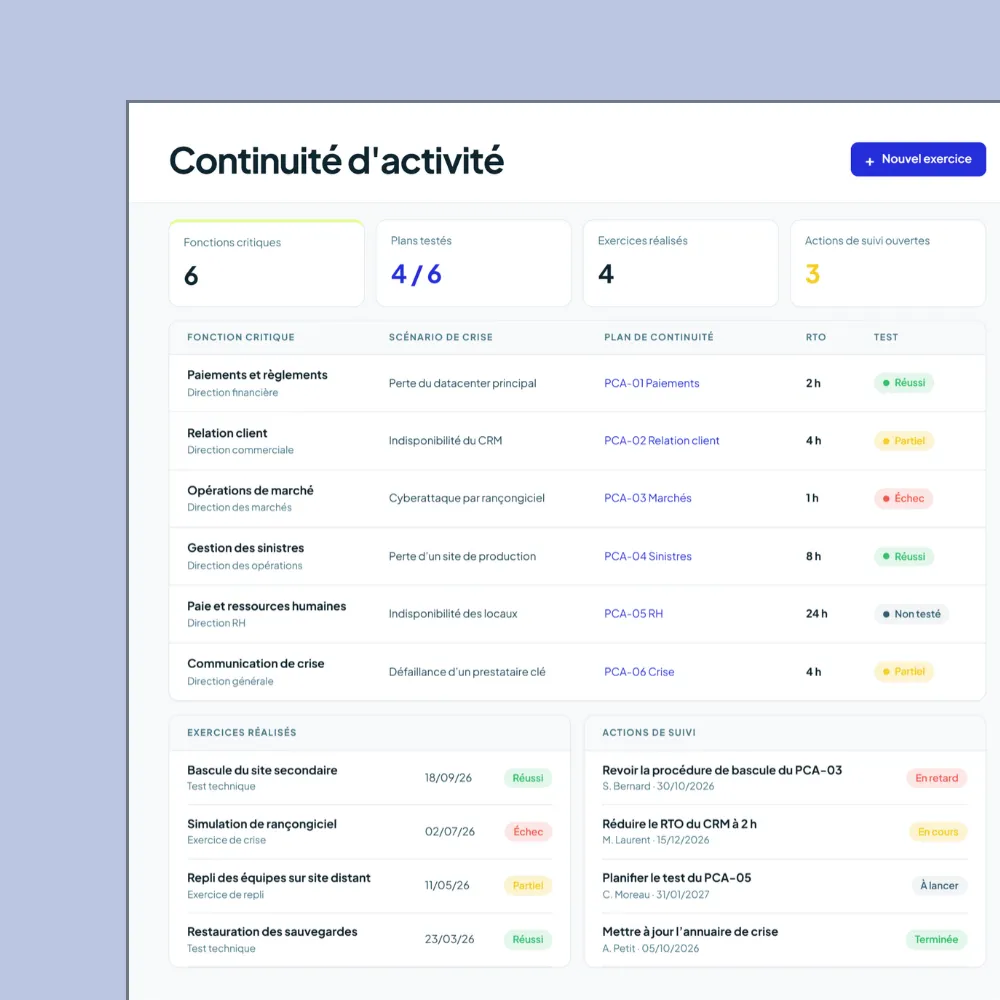The width and height of the screenshot is (1000, 1000).
Task: Select the Relation client function name
Action: tap(227, 433)
